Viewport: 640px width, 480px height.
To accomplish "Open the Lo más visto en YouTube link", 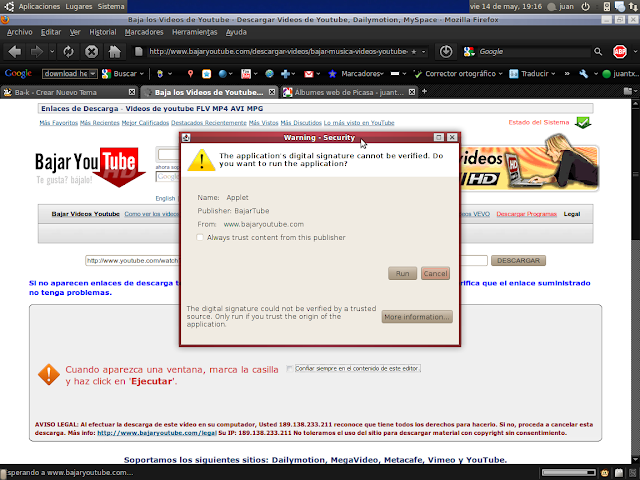I will click(x=359, y=123).
